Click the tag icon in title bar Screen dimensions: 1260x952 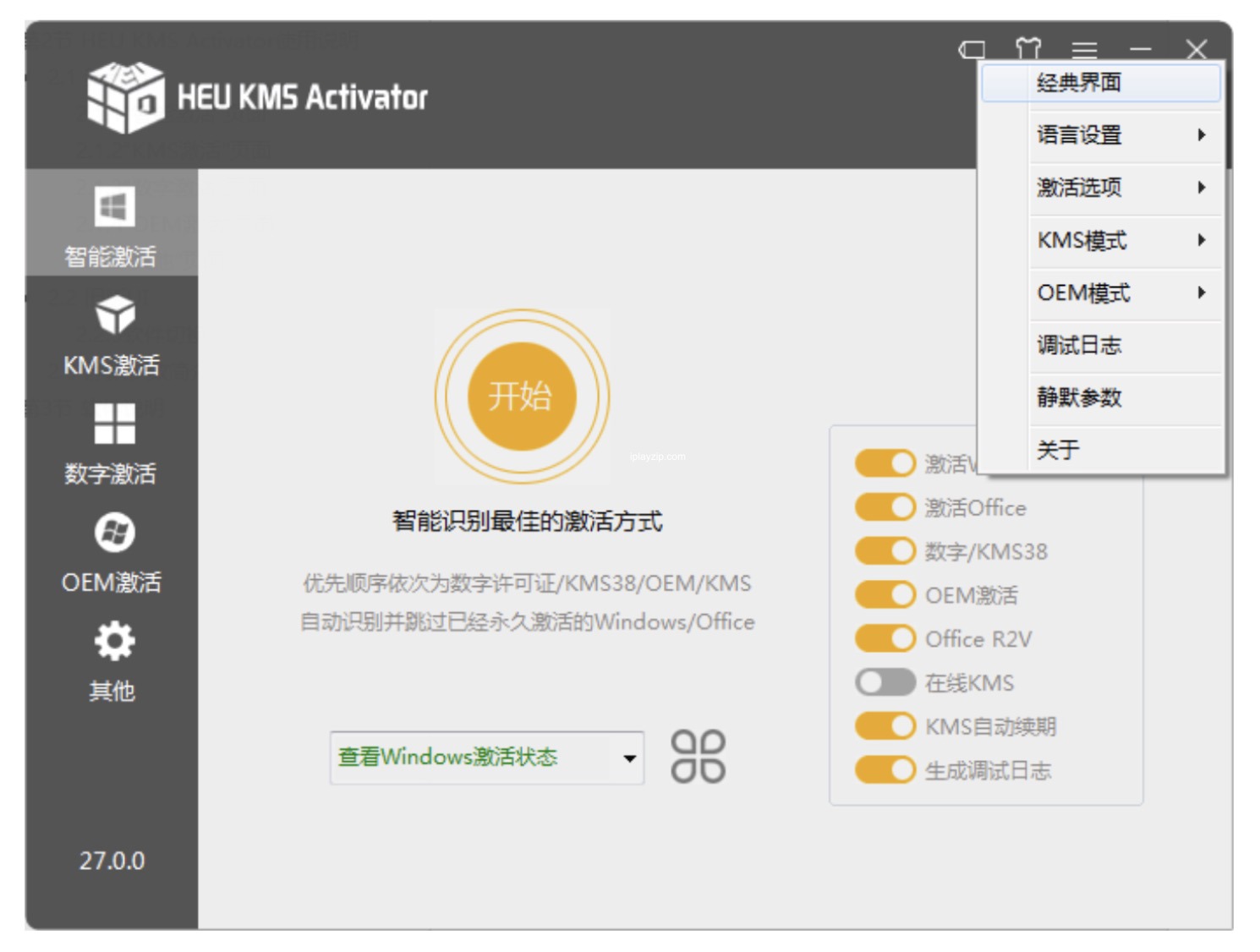pos(972,50)
